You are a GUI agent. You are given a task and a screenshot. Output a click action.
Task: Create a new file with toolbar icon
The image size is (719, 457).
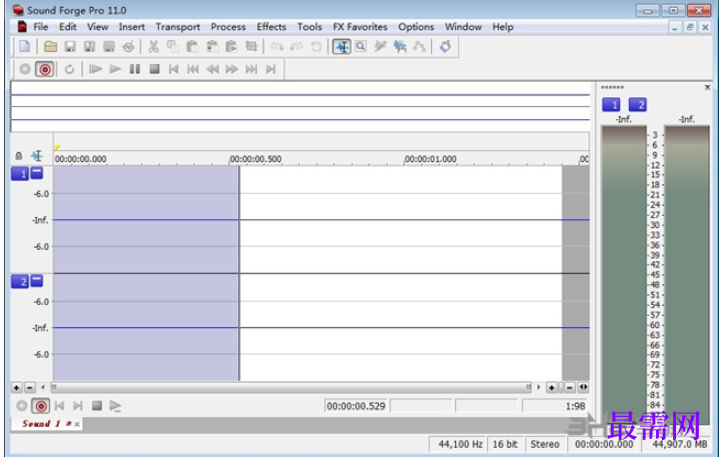click(x=24, y=46)
